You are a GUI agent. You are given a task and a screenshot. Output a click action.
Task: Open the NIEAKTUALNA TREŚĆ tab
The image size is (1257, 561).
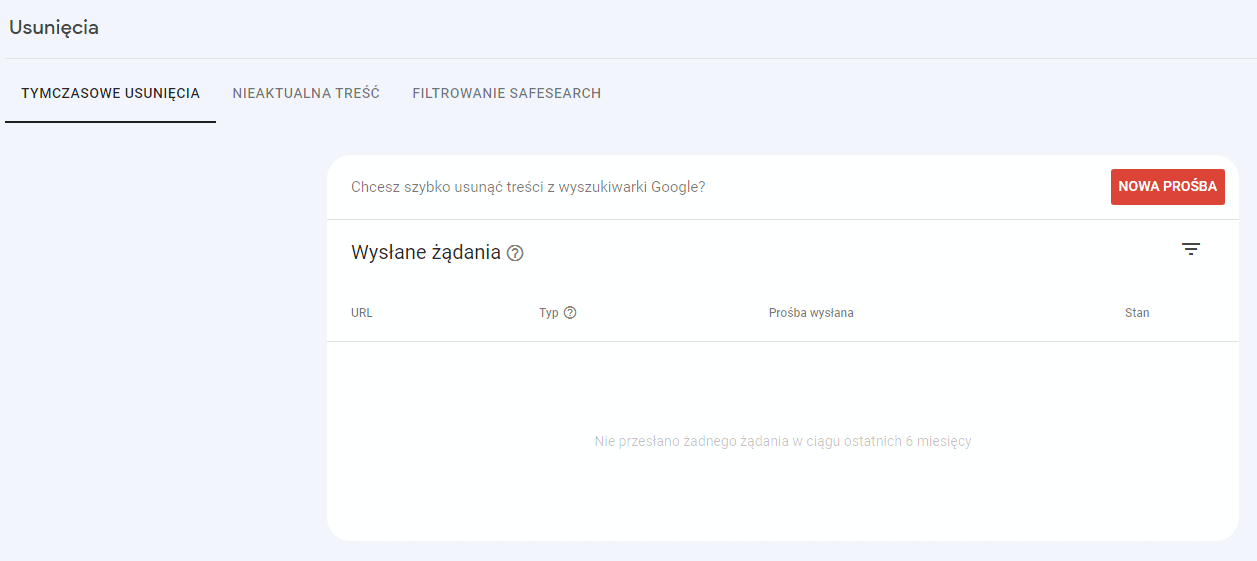click(306, 93)
